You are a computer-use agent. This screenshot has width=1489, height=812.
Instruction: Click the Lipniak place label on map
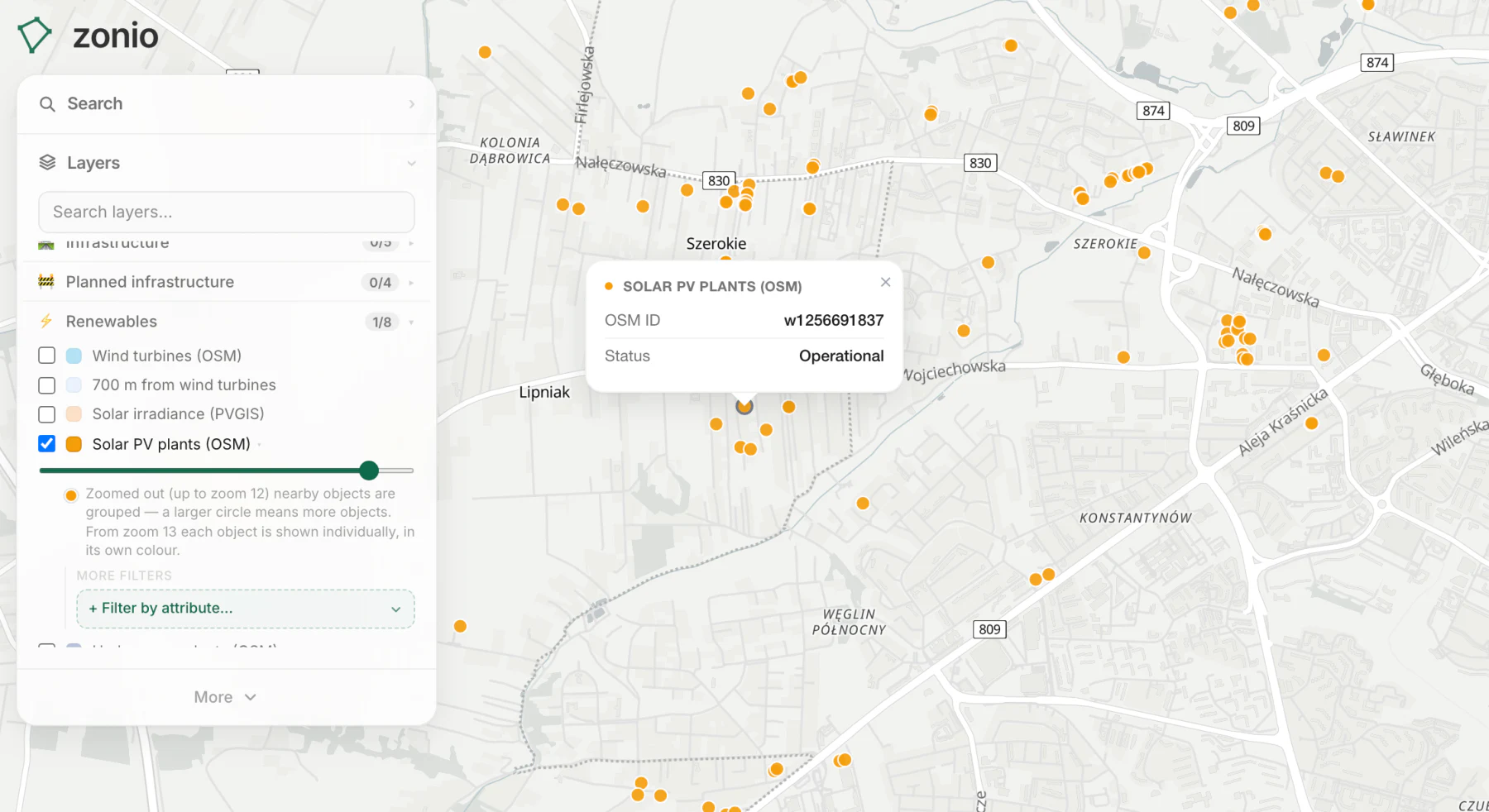click(544, 392)
